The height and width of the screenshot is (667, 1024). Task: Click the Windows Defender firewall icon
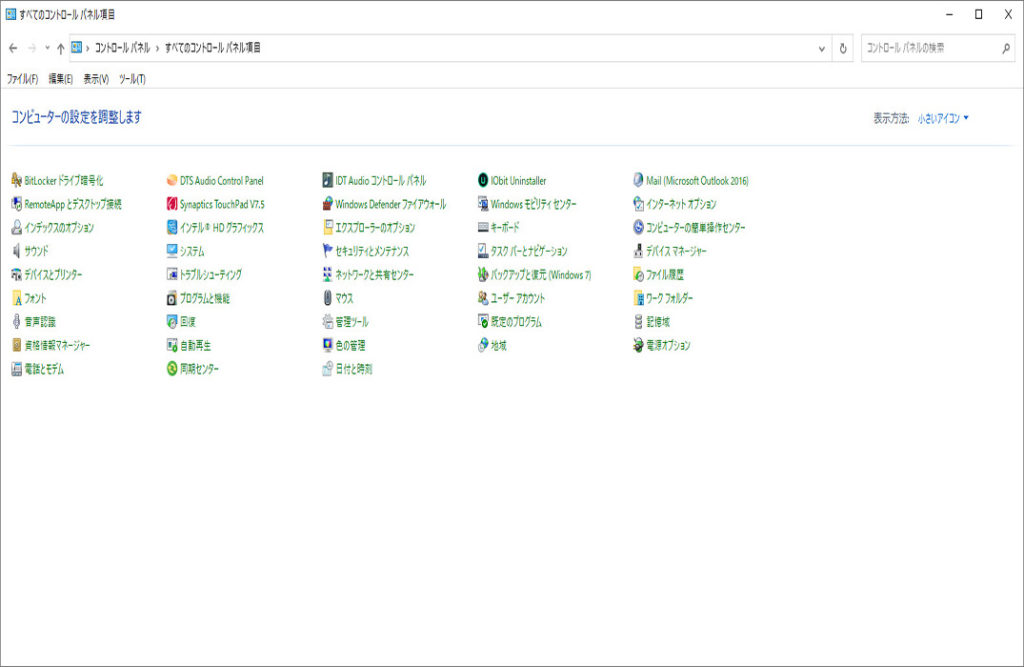pyautogui.click(x=327, y=204)
